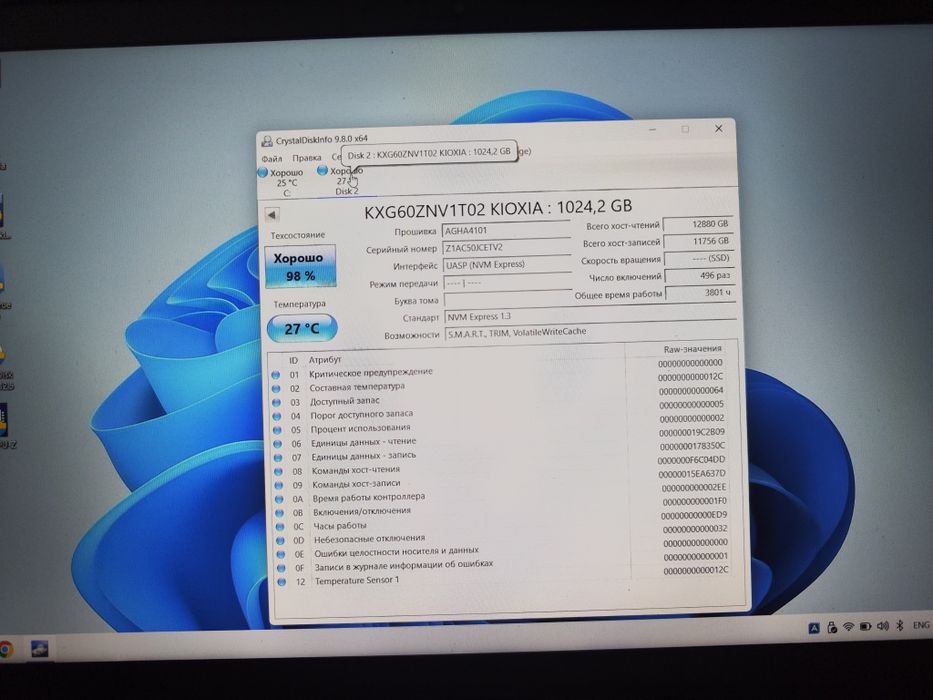The image size is (933, 700).
Task: Click status orb for attribute 03 Доступный запас
Action: coord(276,402)
